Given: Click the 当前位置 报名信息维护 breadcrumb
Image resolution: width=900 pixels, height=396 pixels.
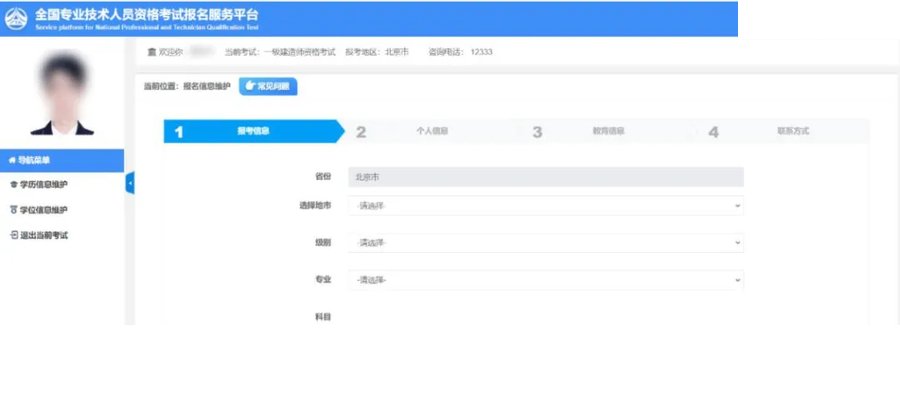Looking at the screenshot, I should 187,87.
